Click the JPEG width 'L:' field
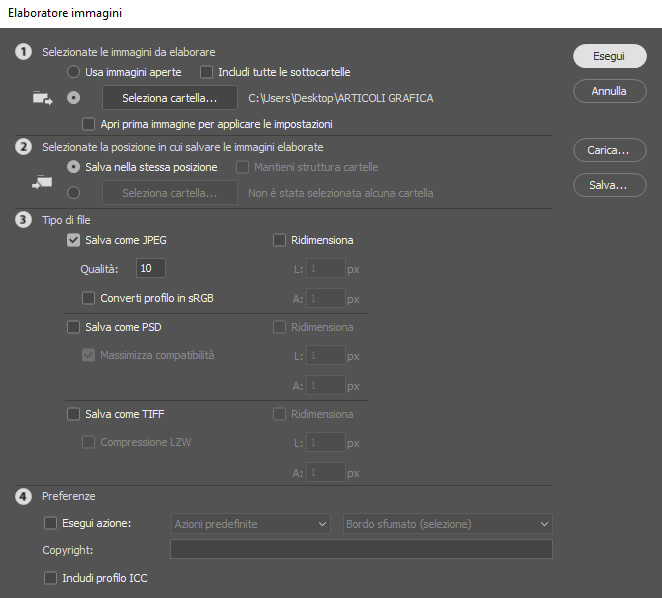 326,268
